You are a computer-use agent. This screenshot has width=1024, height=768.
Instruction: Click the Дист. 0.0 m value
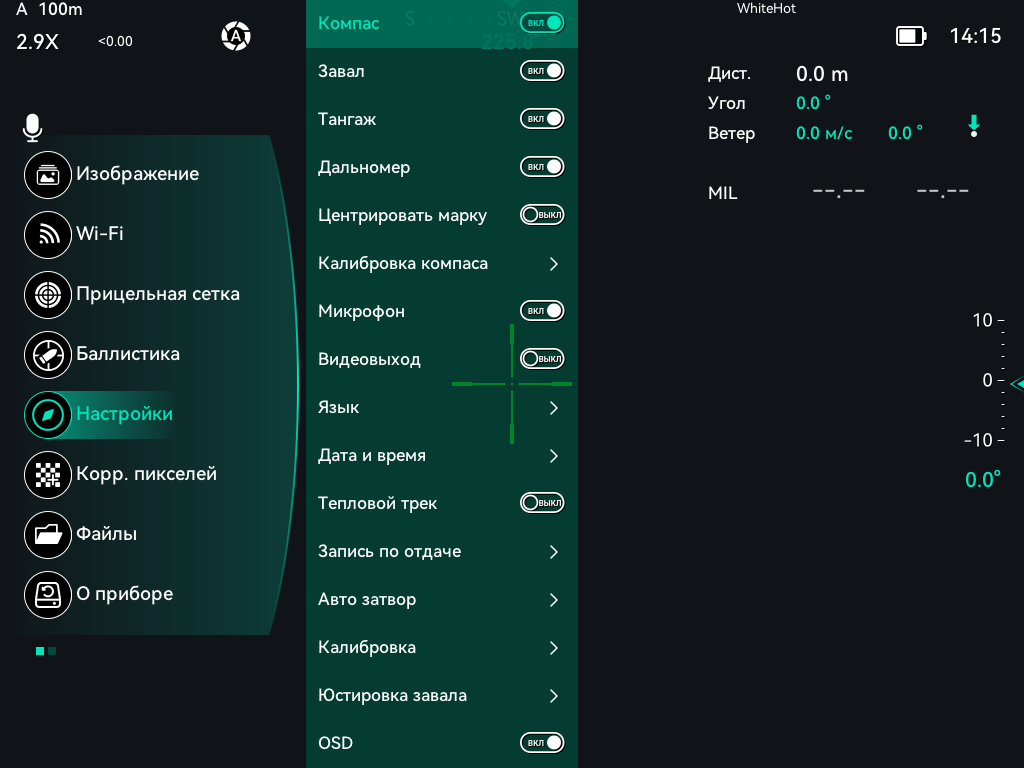click(x=822, y=74)
